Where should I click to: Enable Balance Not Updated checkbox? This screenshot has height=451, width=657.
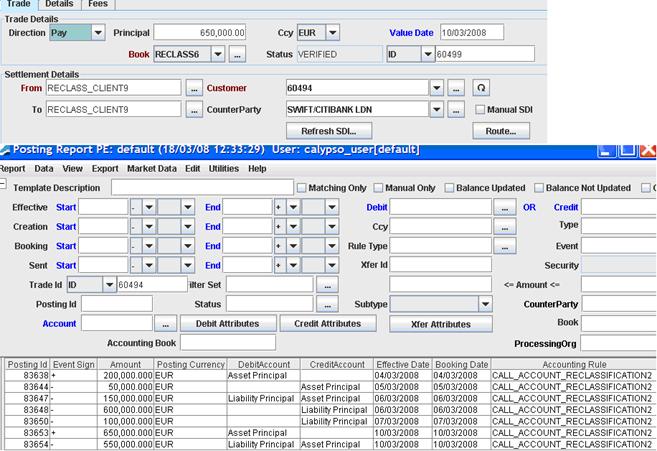point(539,188)
